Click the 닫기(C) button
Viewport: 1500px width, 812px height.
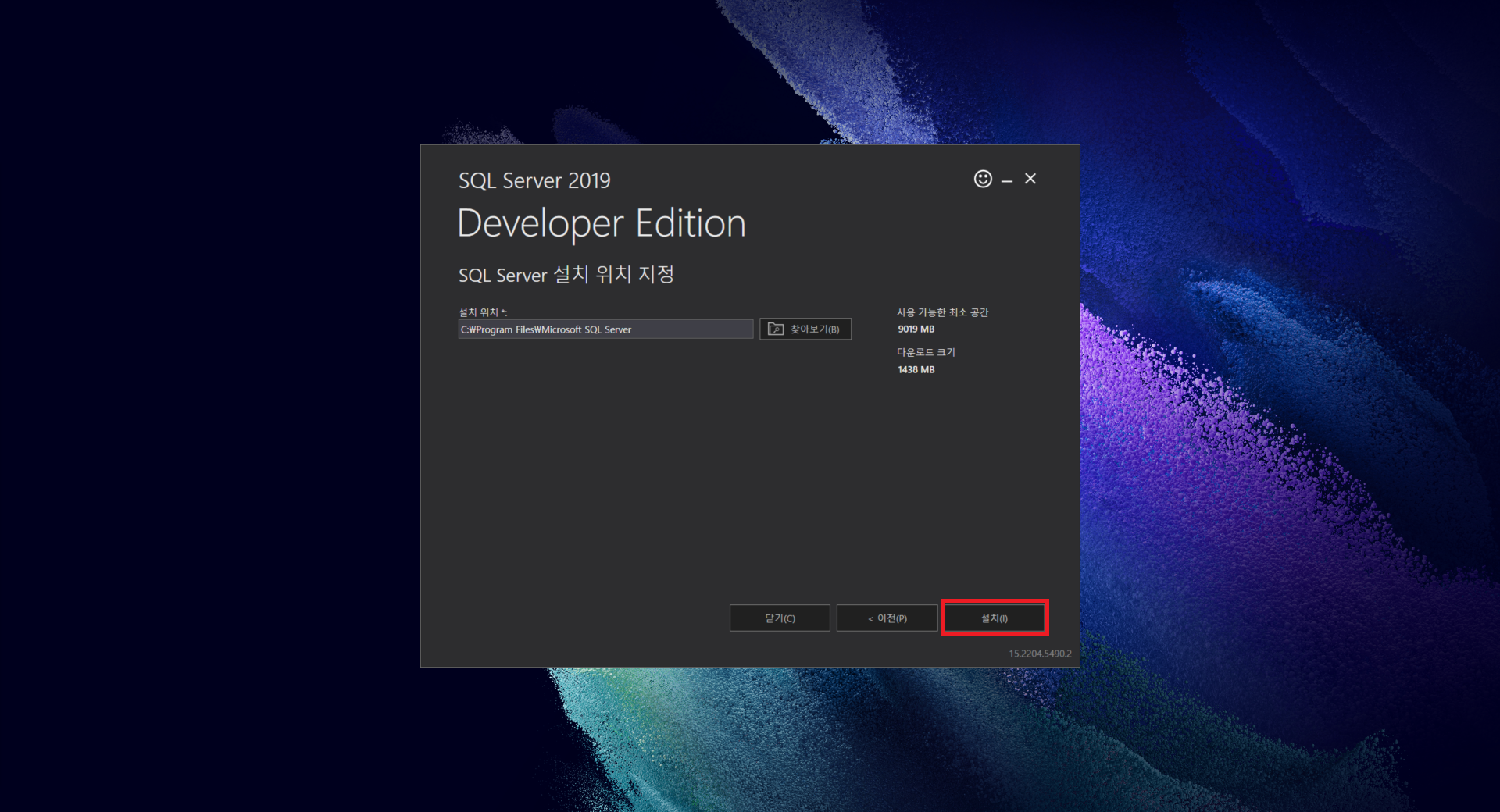pos(780,618)
